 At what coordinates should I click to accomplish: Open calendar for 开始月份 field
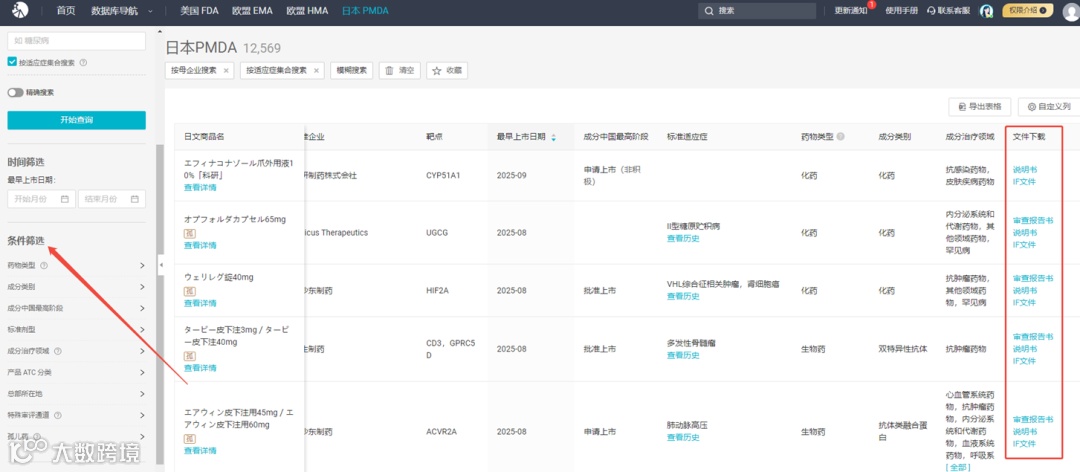pyautogui.click(x=65, y=199)
